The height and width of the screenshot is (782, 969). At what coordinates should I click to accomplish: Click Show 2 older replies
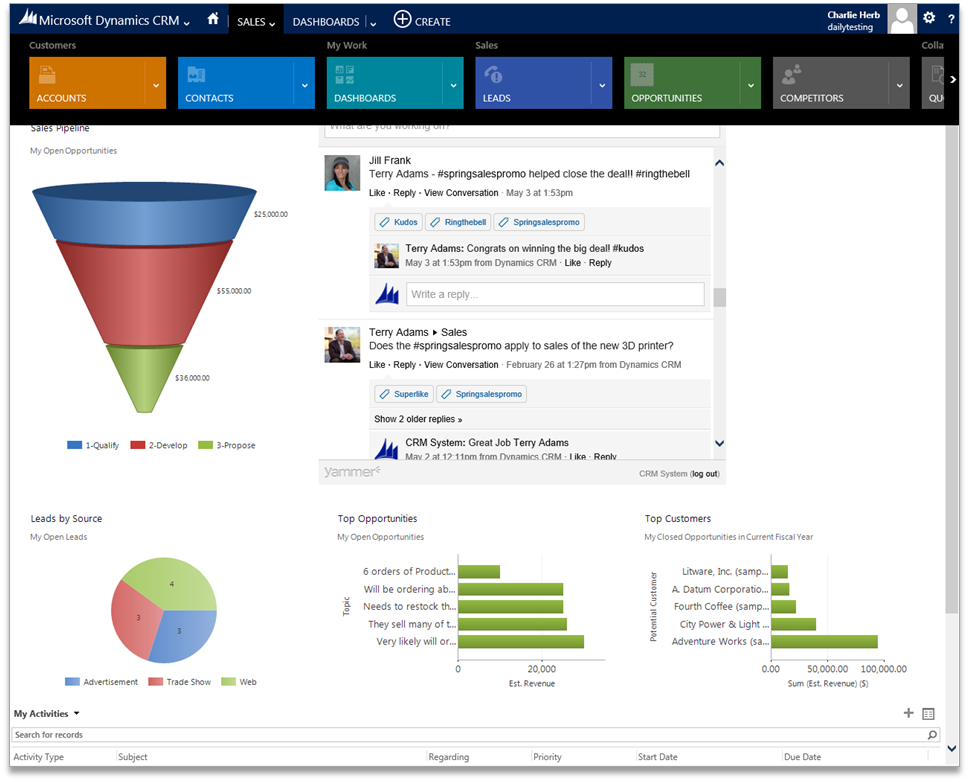click(418, 419)
